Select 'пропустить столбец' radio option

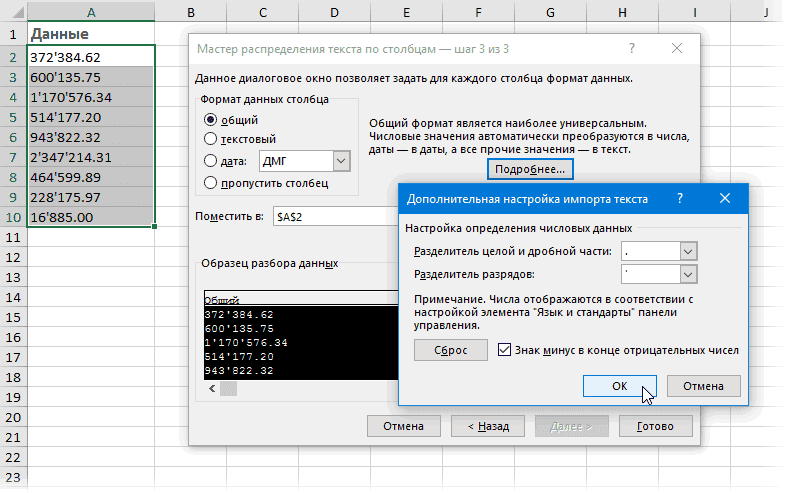pos(210,182)
